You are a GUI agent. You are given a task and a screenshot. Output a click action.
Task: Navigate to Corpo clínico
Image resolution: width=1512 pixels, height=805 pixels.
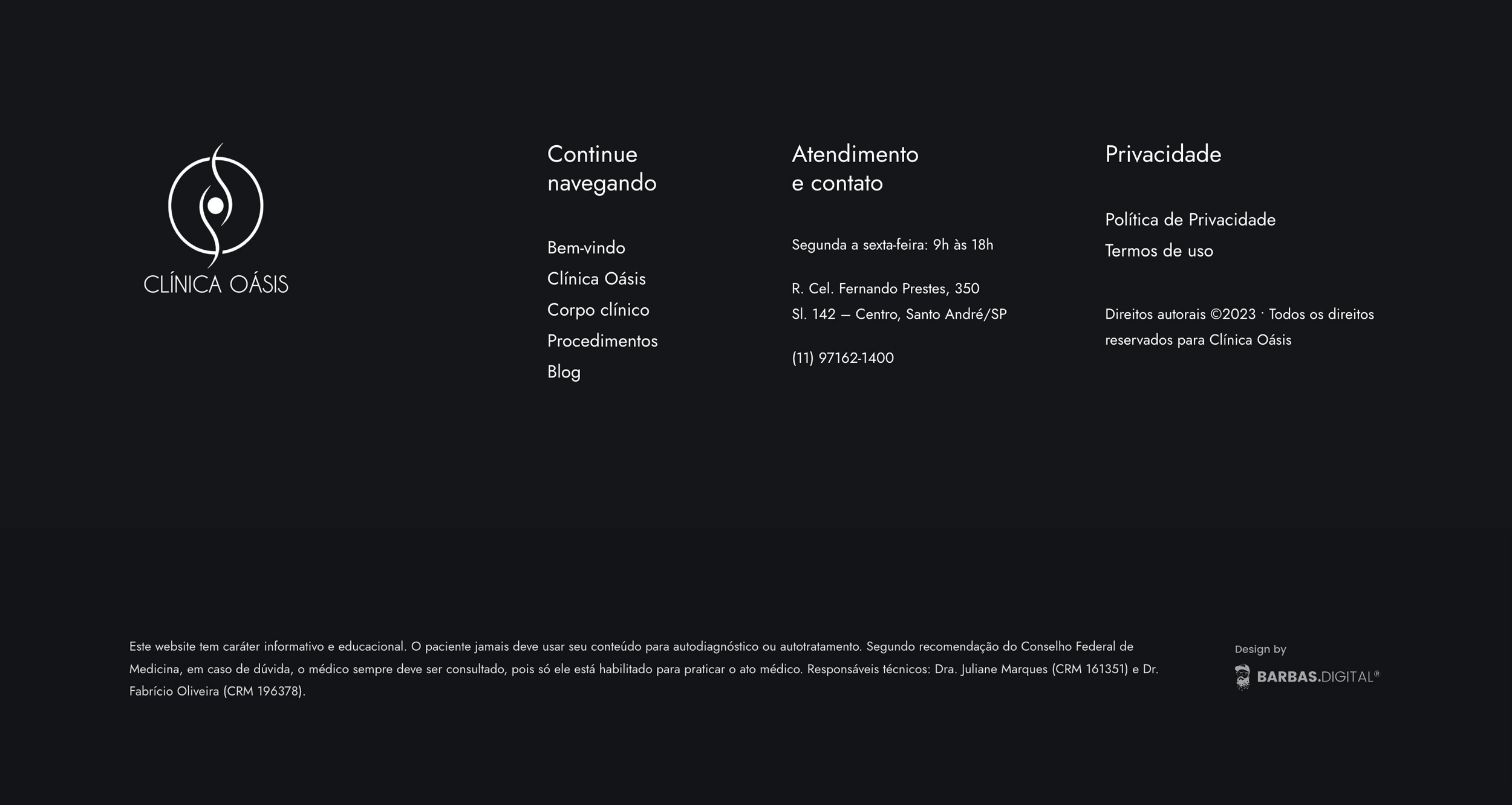(598, 310)
